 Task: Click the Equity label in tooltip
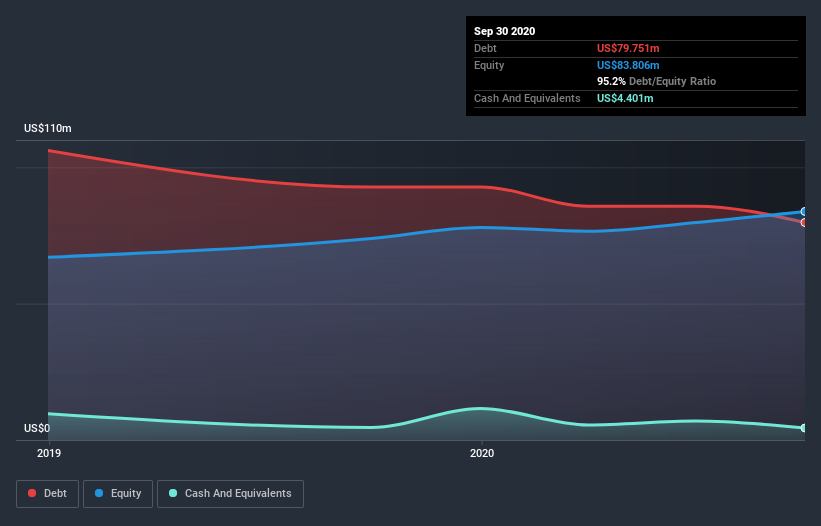tap(489, 65)
